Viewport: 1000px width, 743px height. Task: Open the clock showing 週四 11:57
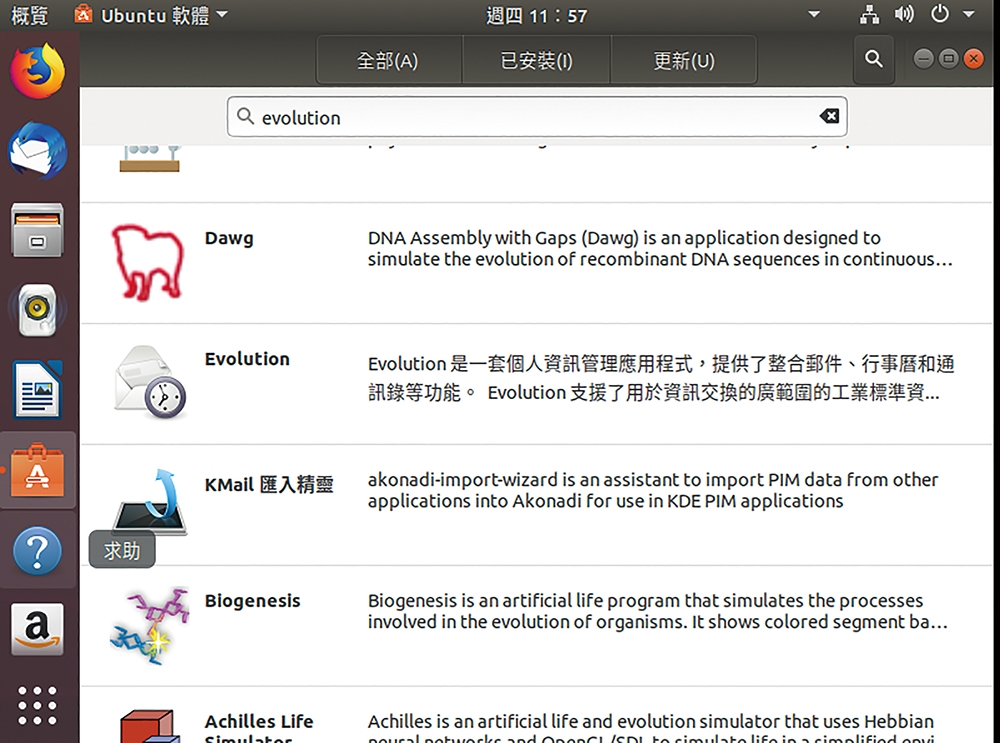point(536,15)
